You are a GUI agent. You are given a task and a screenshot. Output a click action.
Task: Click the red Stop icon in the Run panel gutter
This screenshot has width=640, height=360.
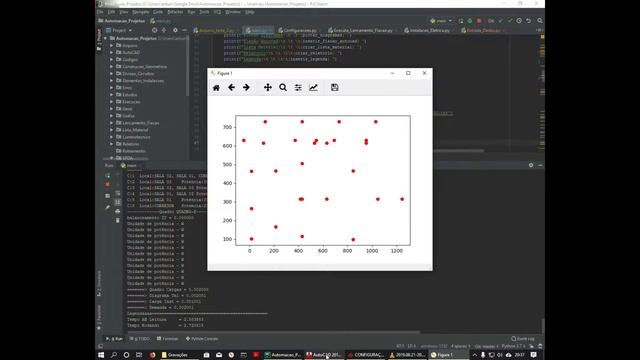pyautogui.click(x=107, y=184)
